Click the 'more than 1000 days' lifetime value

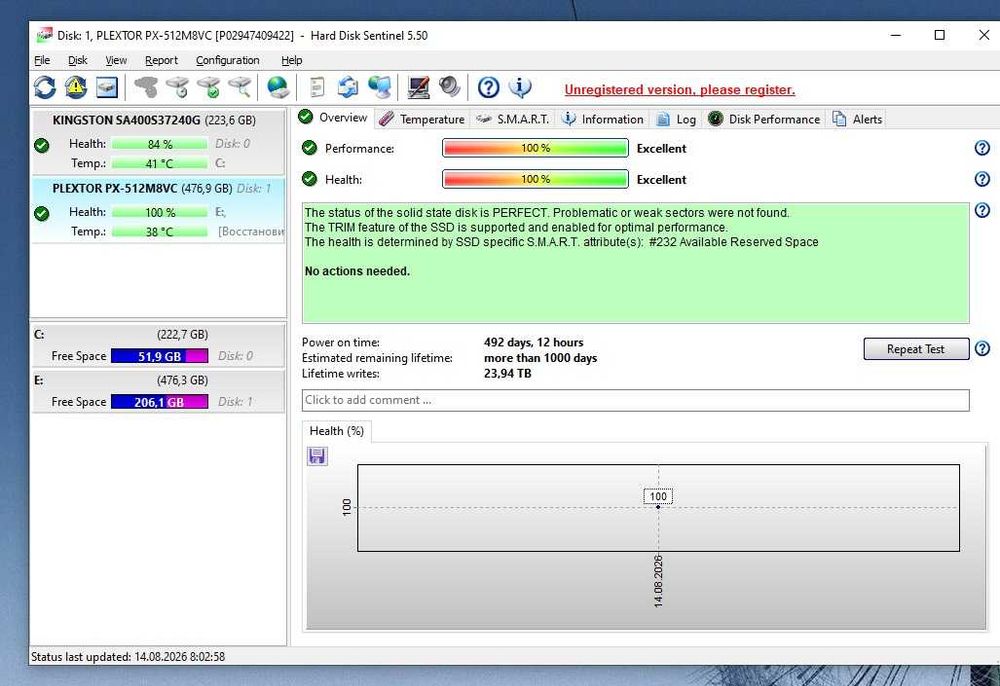(541, 358)
